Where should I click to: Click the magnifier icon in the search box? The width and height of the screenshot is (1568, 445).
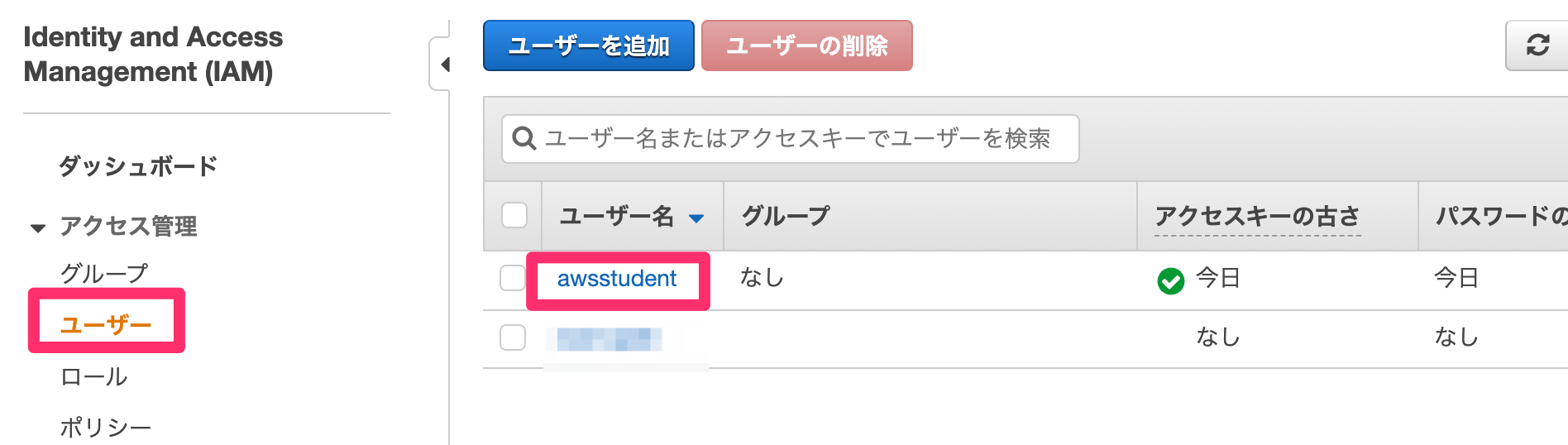click(x=524, y=138)
